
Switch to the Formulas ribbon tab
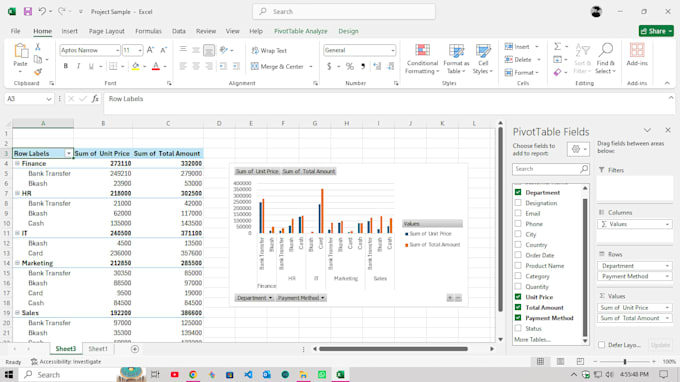pos(148,31)
